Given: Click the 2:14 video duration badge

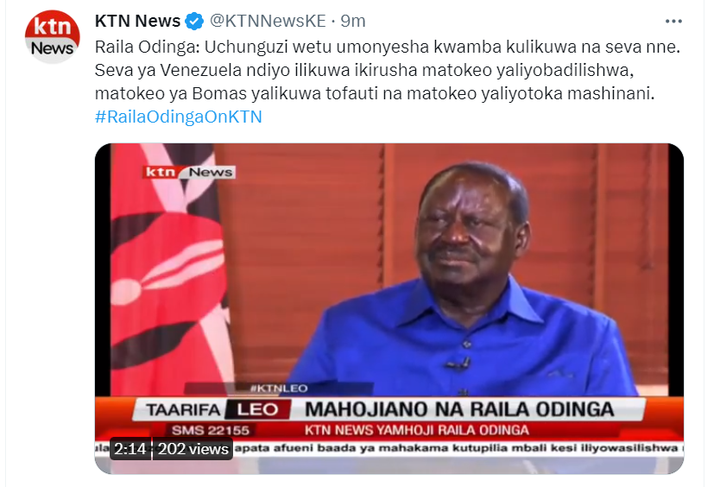Looking at the screenshot, I should point(130,448).
